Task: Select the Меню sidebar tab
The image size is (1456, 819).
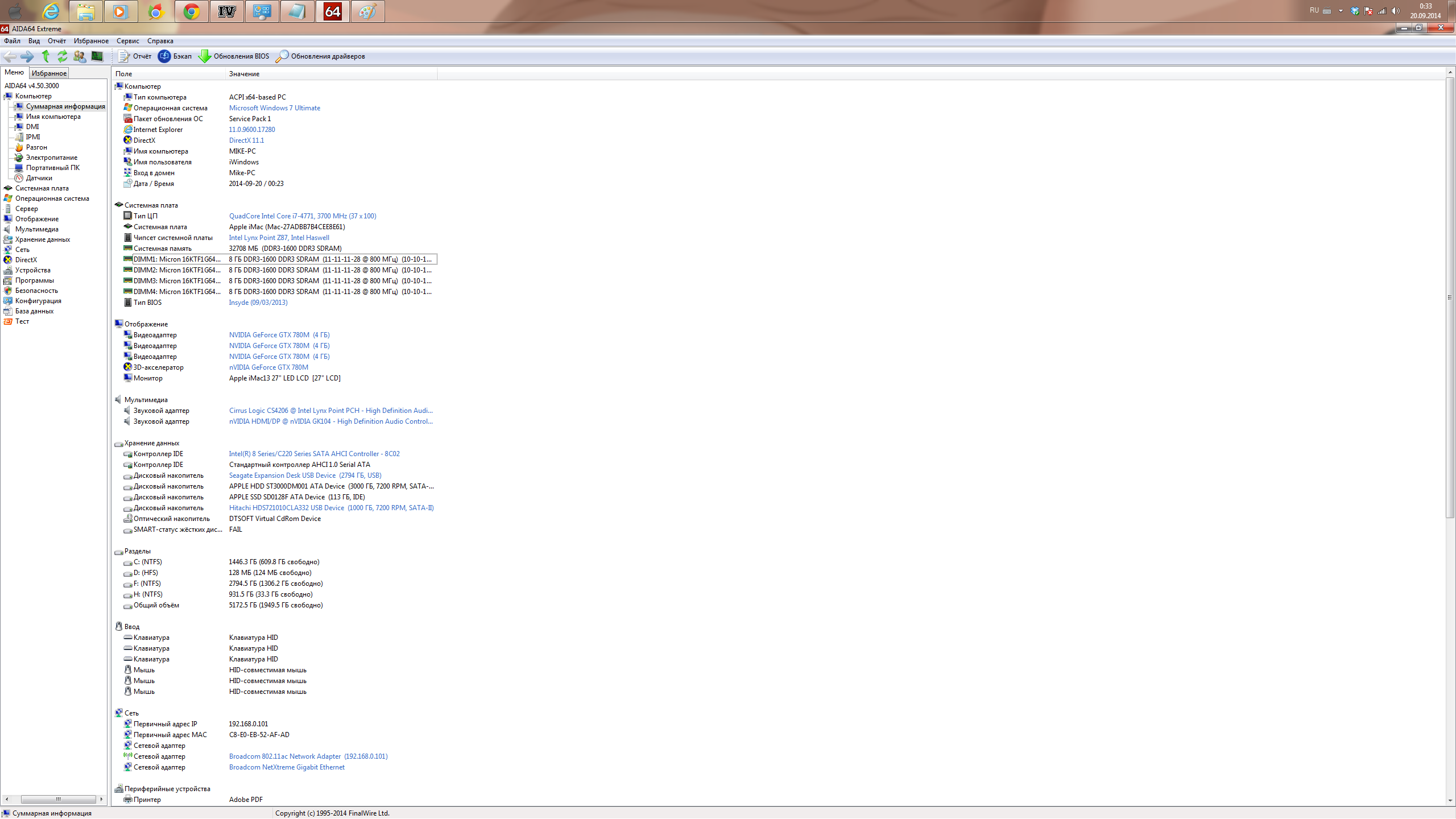Action: tap(14, 72)
